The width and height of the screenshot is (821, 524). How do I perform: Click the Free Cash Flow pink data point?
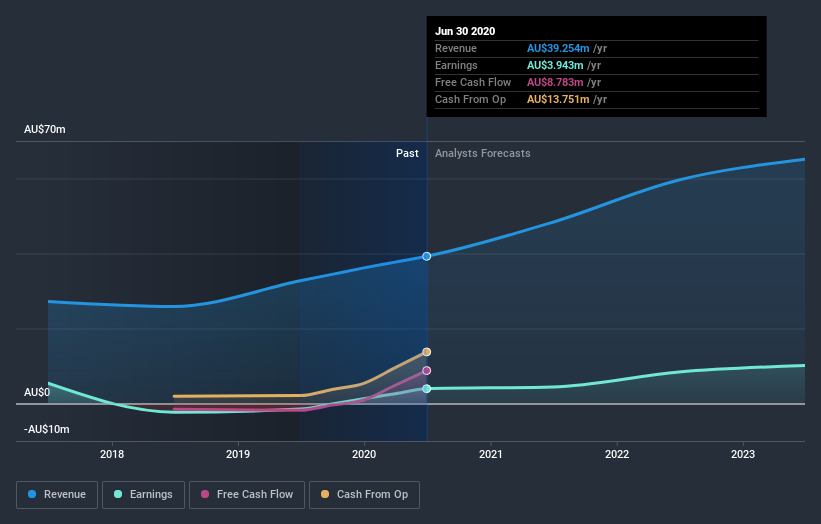tap(427, 371)
